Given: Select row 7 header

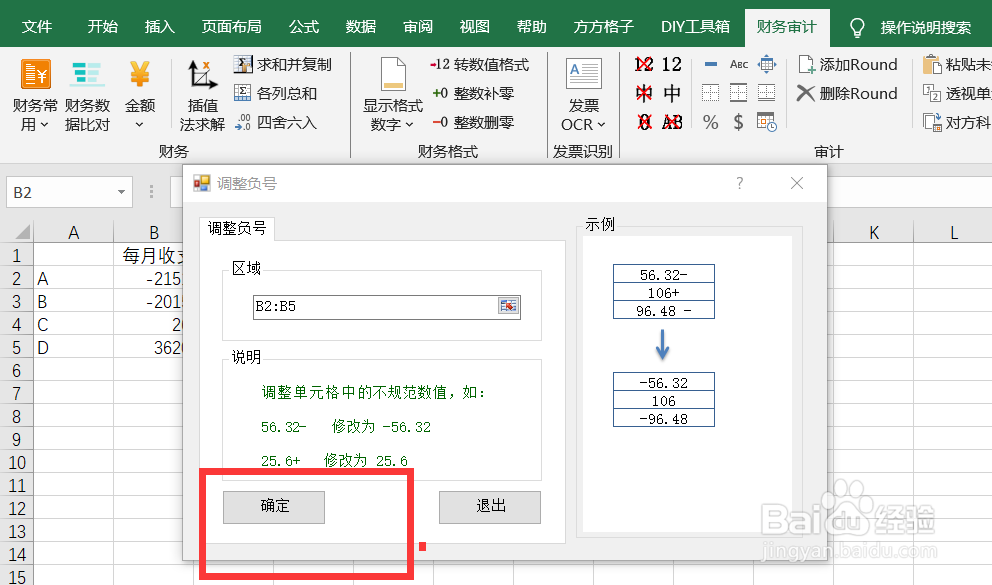Looking at the screenshot, I should [x=16, y=393].
